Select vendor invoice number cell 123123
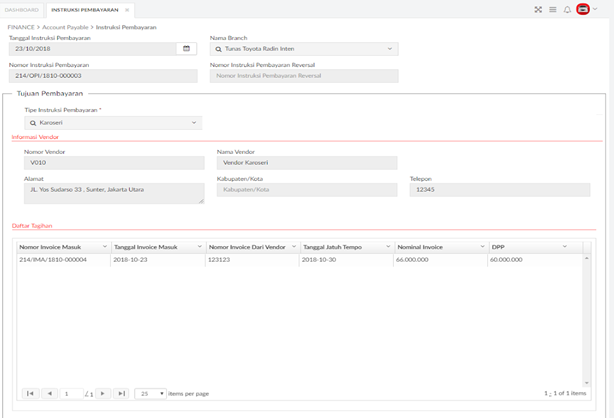This screenshot has height=418, width=614. [253, 260]
